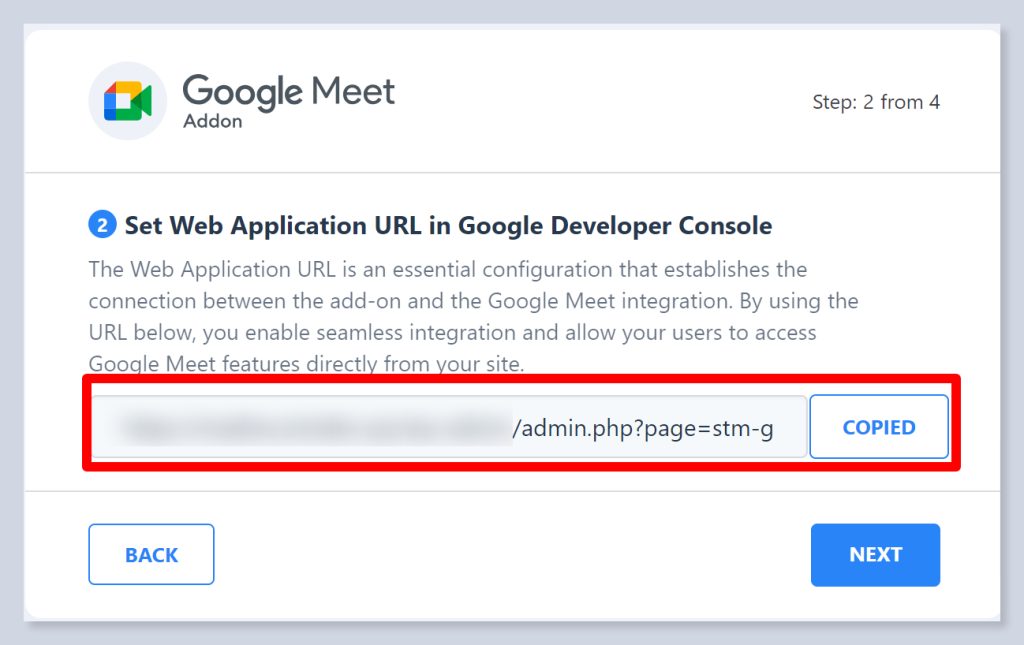The height and width of the screenshot is (645, 1024).
Task: Click the line 'Google Meet features directly from your site'
Action: 306,364
